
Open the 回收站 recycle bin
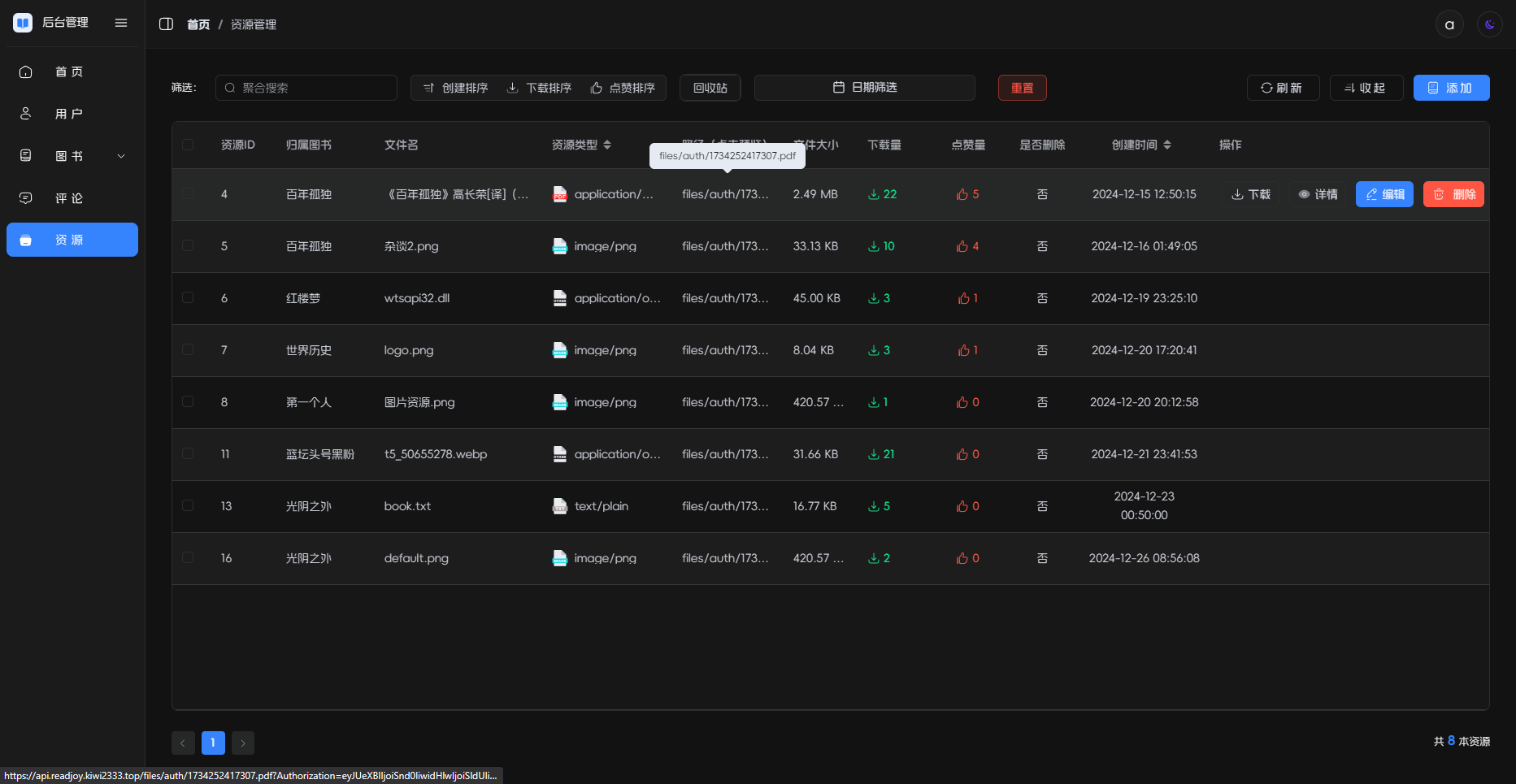pyautogui.click(x=710, y=88)
